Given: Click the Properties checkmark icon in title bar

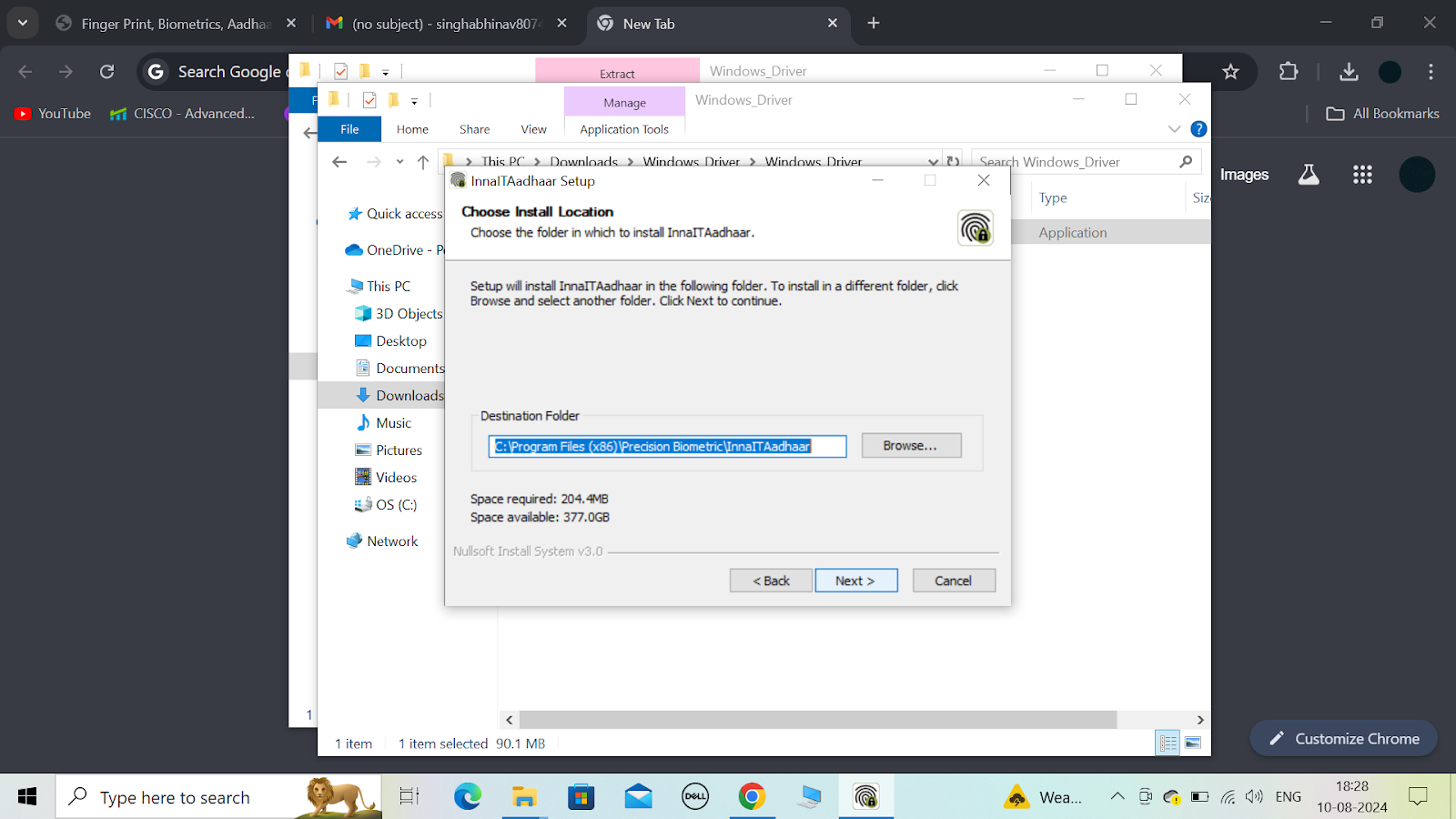Looking at the screenshot, I should [x=369, y=100].
